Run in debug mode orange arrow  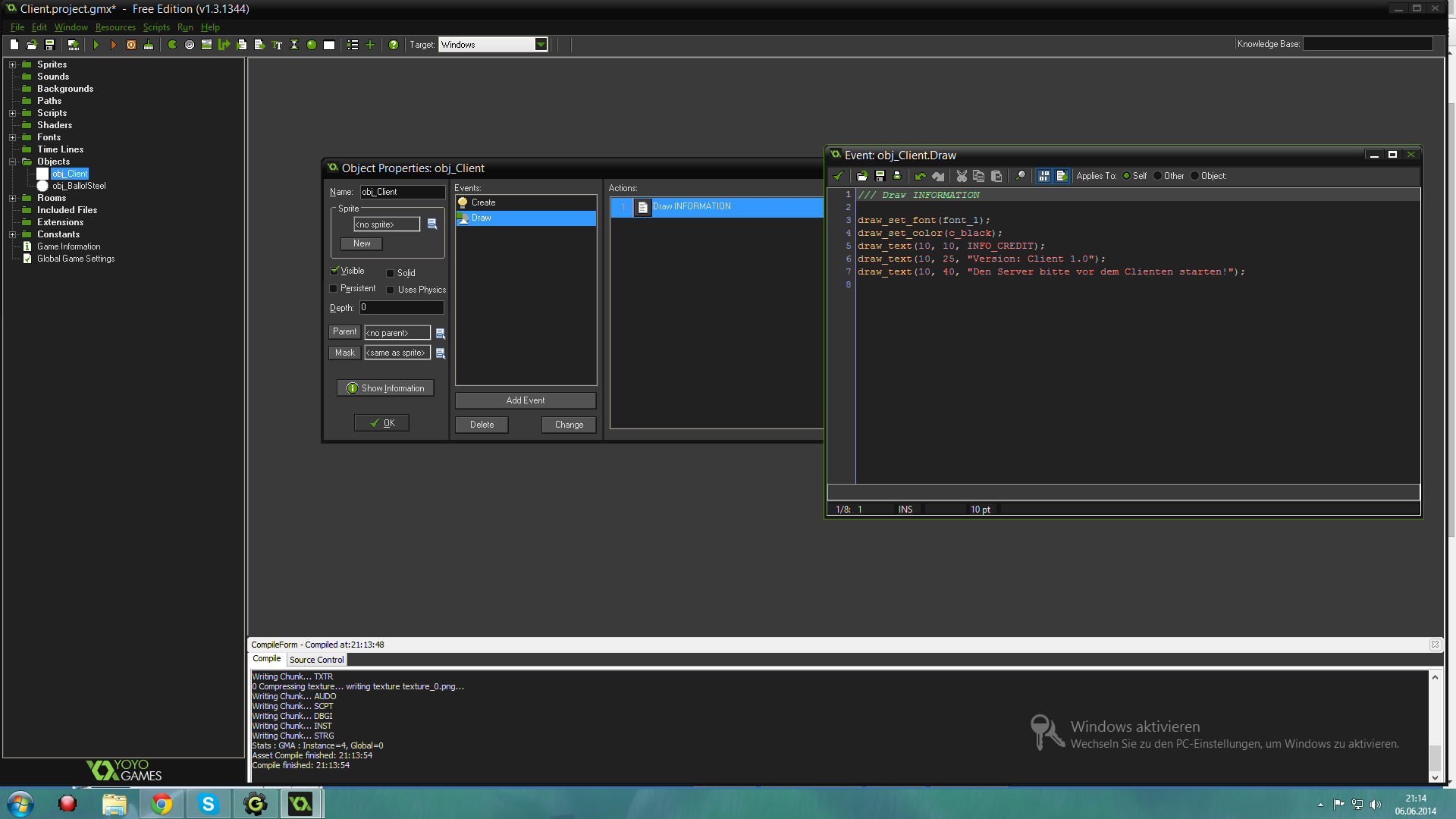click(x=114, y=45)
